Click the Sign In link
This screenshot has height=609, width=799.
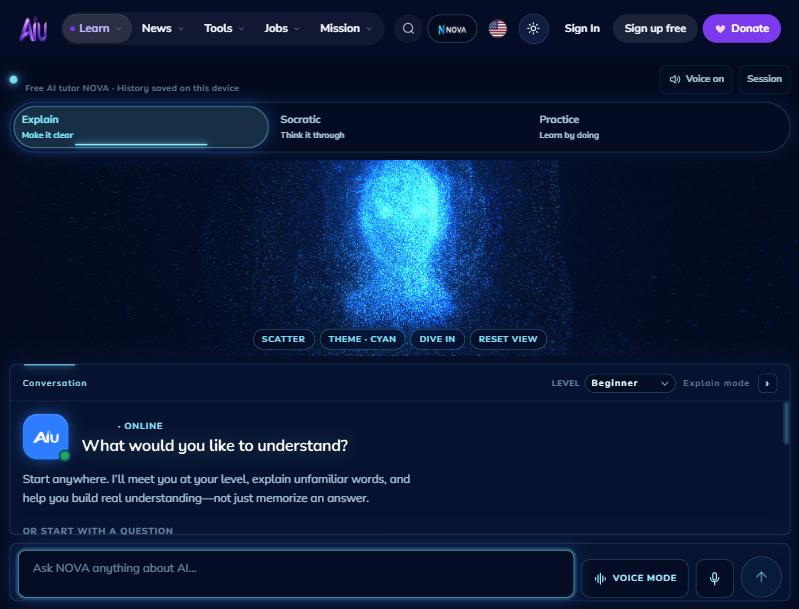(582, 29)
